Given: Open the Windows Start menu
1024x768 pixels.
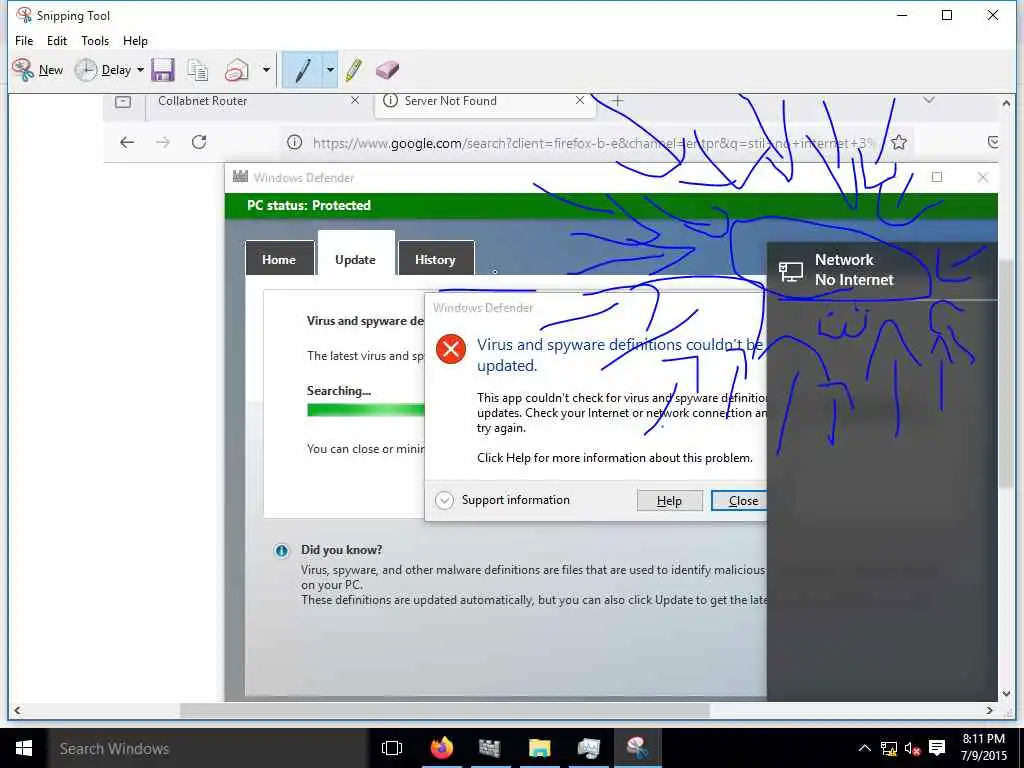Looking at the screenshot, I should pos(24,748).
